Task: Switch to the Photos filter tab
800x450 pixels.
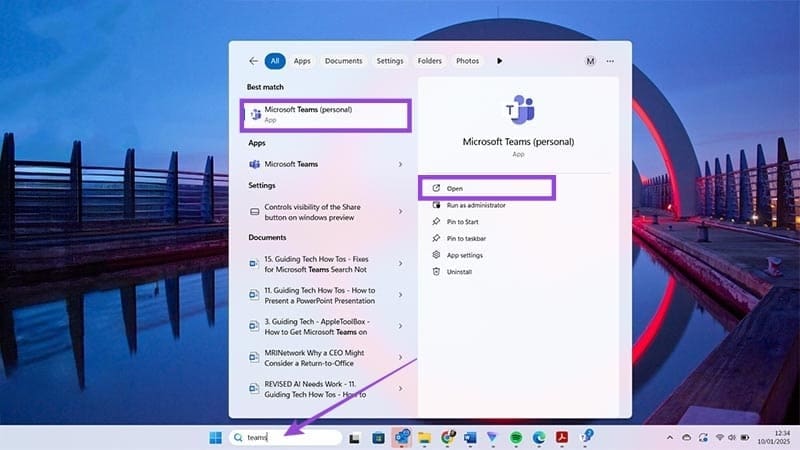Action: 467,61
